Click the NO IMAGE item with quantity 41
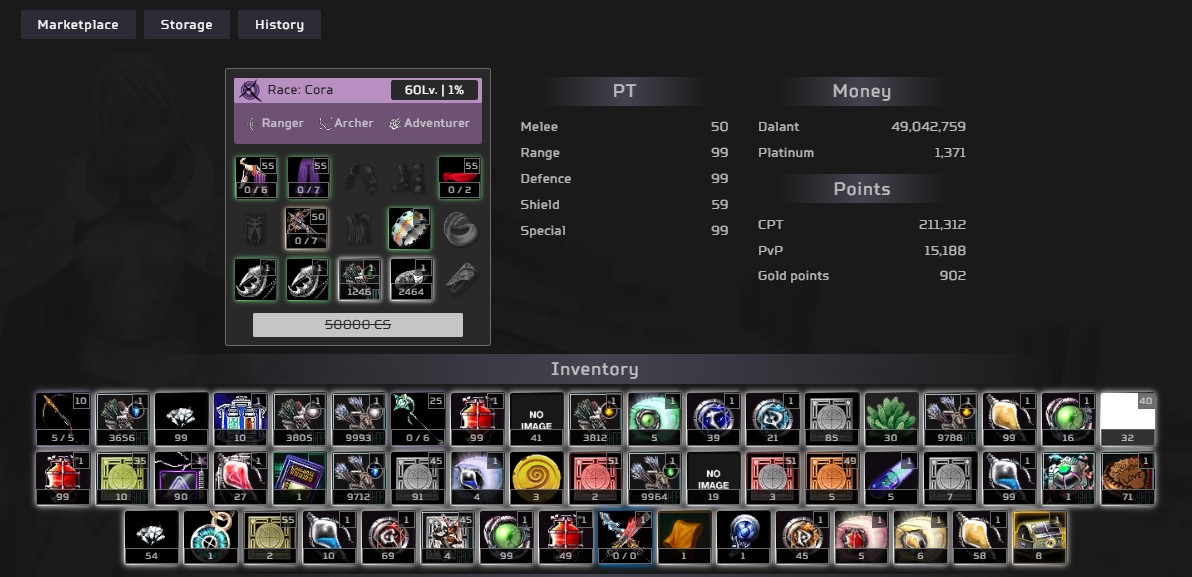This screenshot has height=577, width=1192. point(536,418)
